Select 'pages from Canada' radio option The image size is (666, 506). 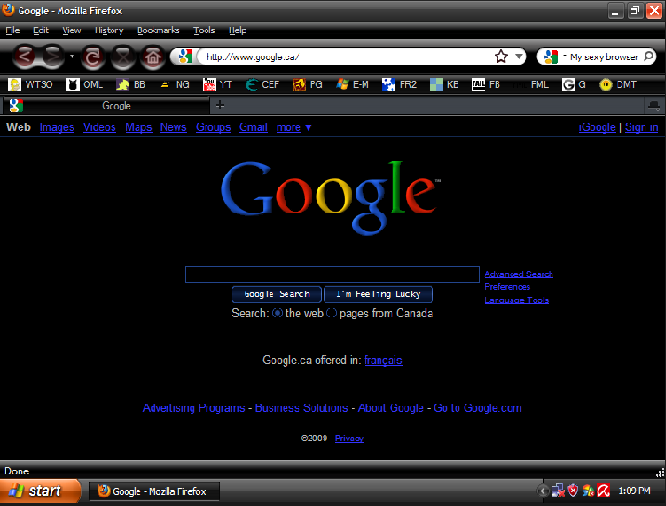click(332, 313)
